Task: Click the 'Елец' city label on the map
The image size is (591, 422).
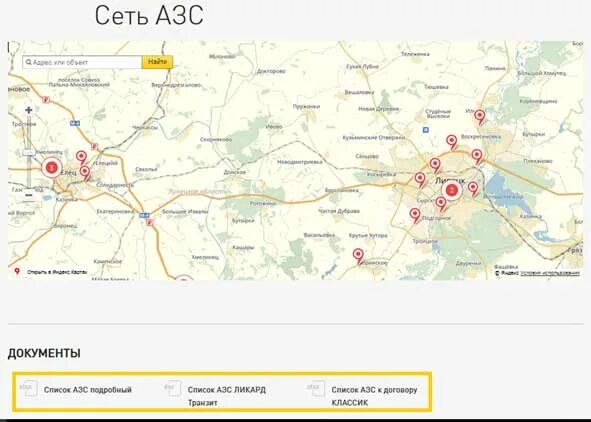Action: pyautogui.click(x=68, y=173)
